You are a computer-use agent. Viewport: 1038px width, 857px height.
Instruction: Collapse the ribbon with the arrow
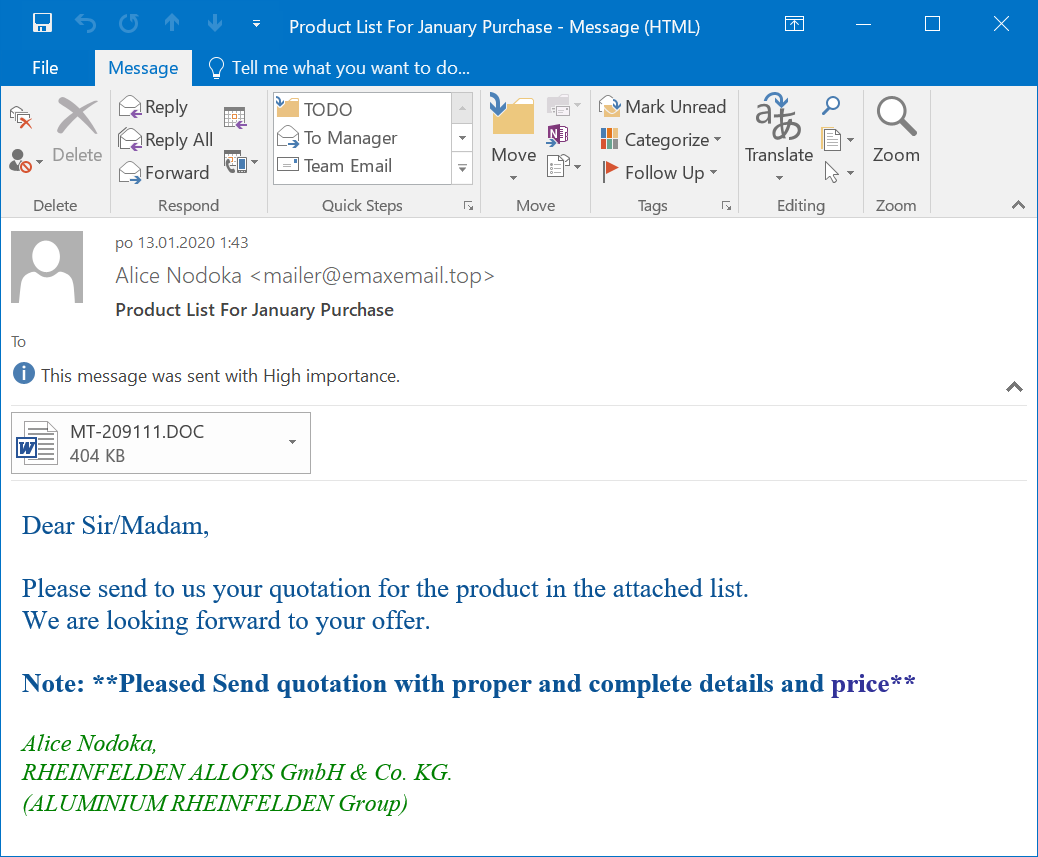1018,205
